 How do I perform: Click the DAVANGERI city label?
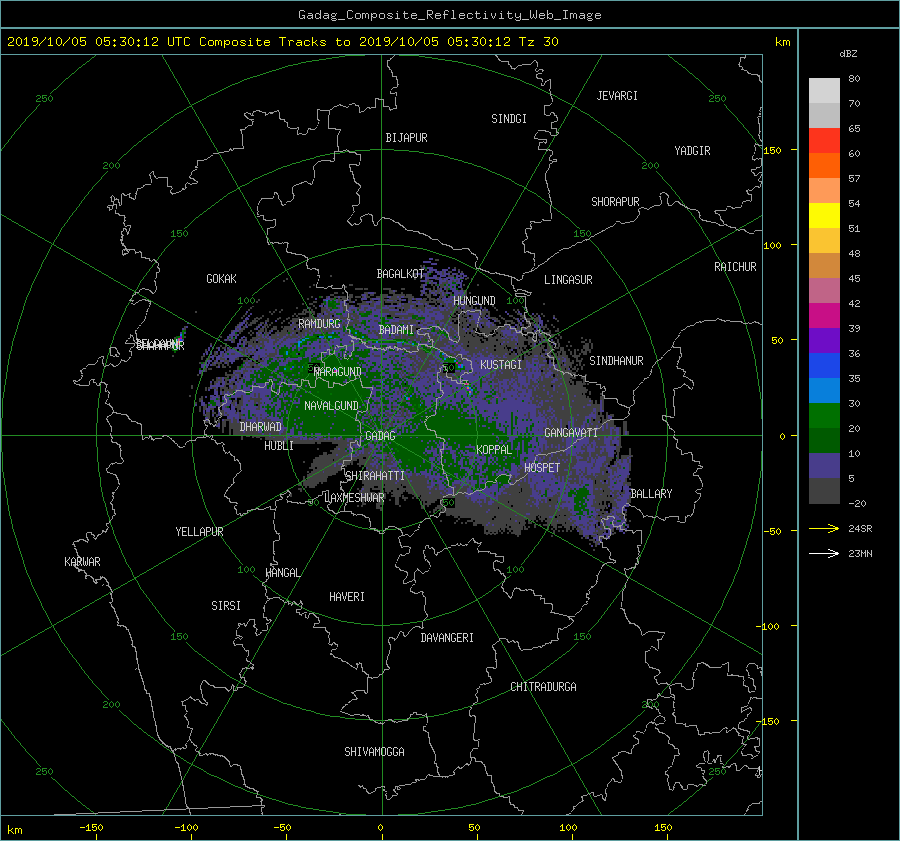tap(447, 638)
